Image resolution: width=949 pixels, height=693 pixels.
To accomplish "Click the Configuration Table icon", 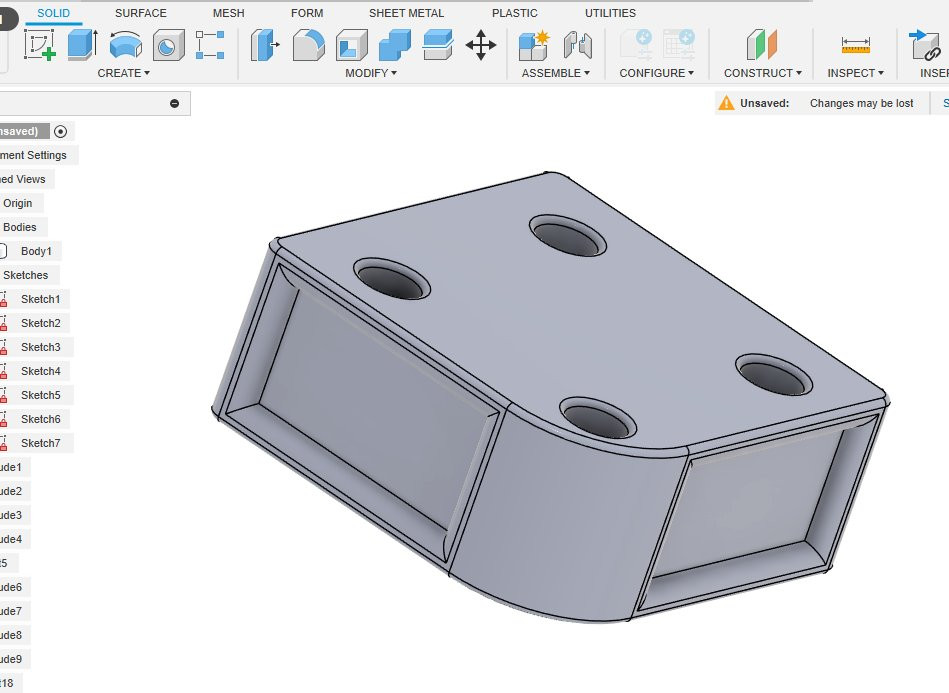I will coord(678,45).
